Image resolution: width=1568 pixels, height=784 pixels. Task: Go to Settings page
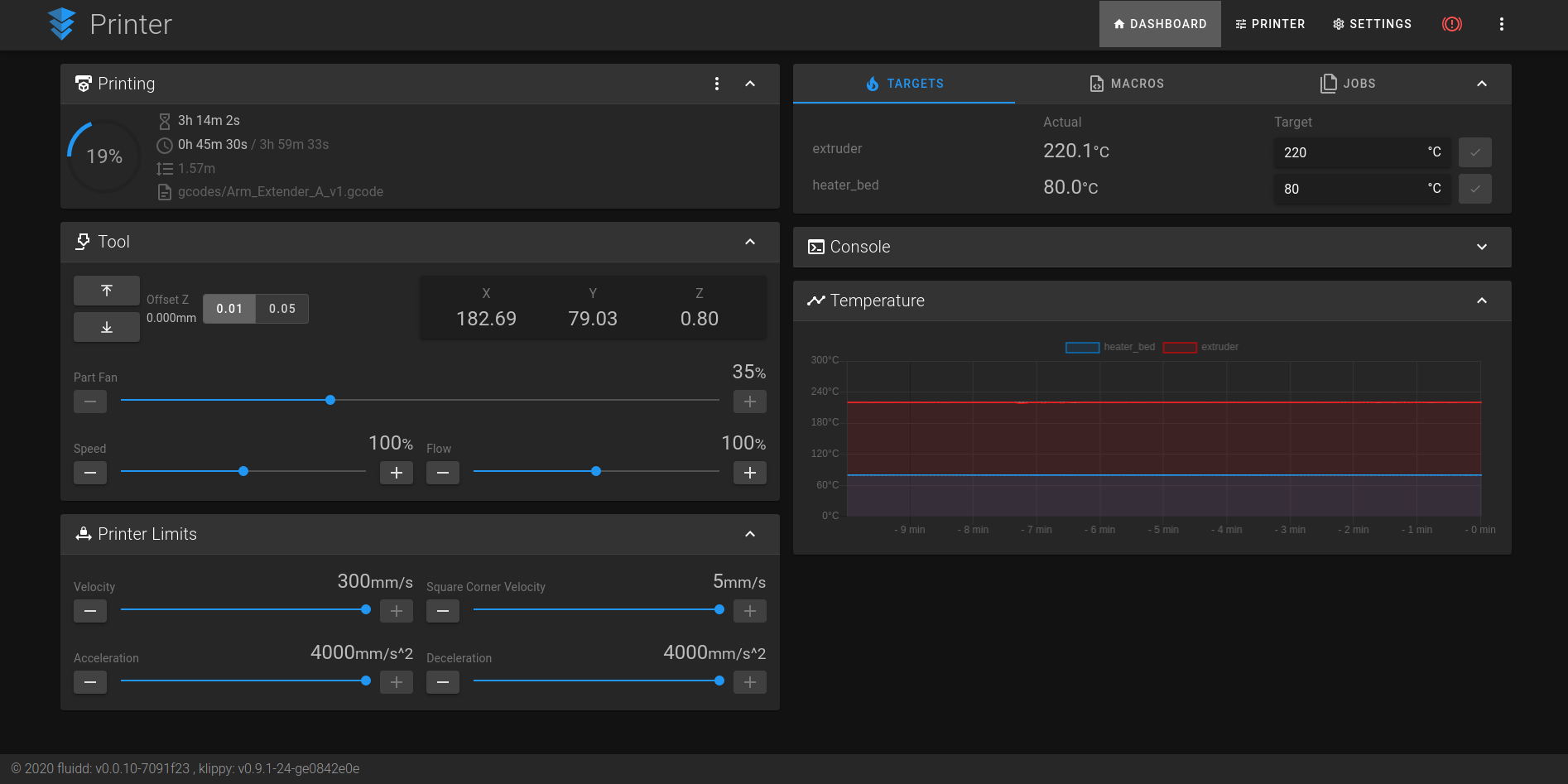tap(1372, 24)
